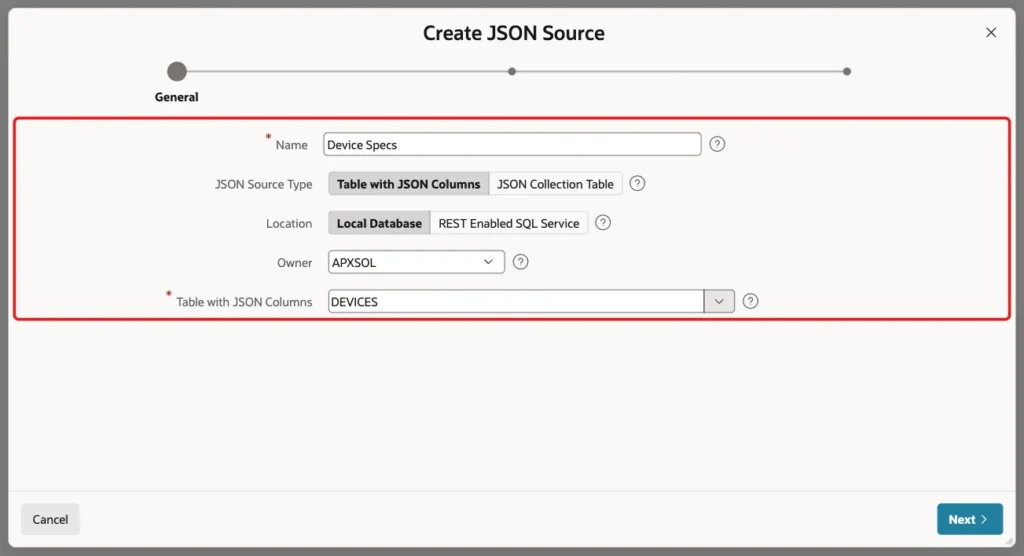Click the Owner label
The height and width of the screenshot is (556, 1024).
coord(294,263)
